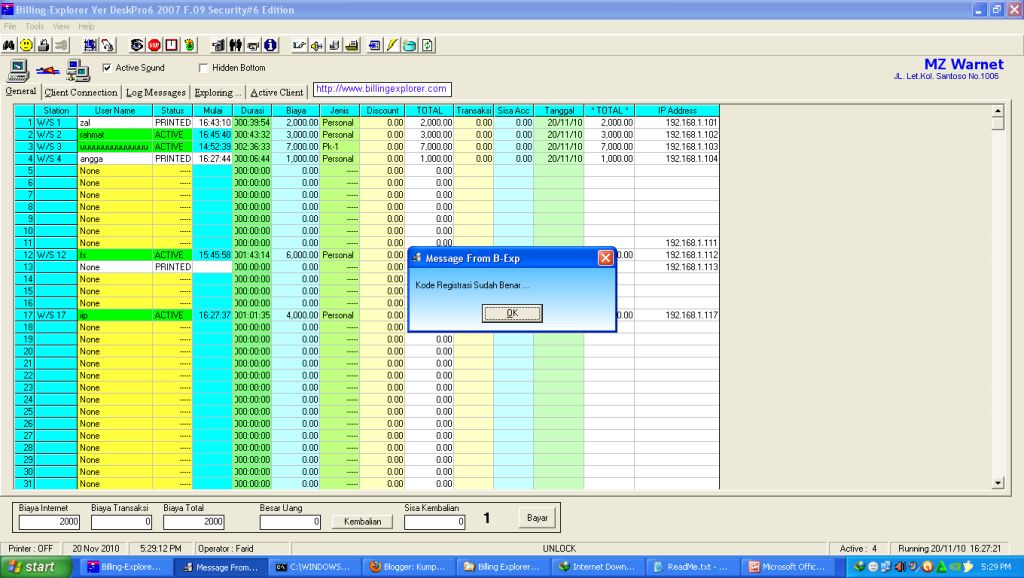The width and height of the screenshot is (1024, 578).
Task: Click the red STOP sign icon
Action: click(x=153, y=44)
